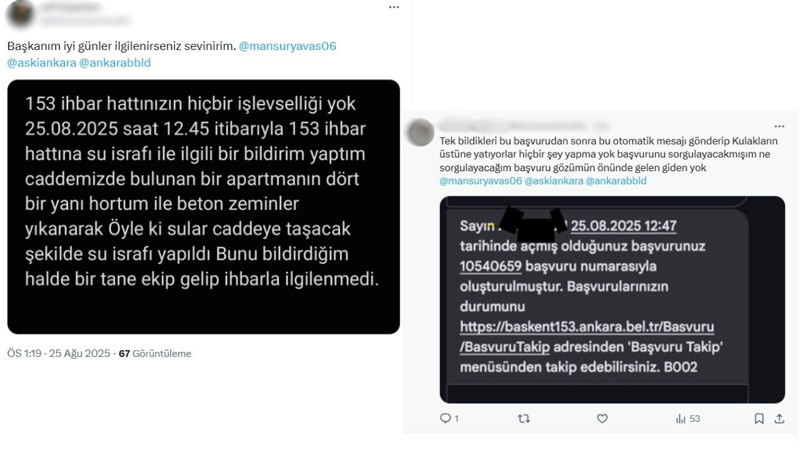Enlarge the black 153 ihbar text image
Screen dimensions: 800x450
(204, 207)
